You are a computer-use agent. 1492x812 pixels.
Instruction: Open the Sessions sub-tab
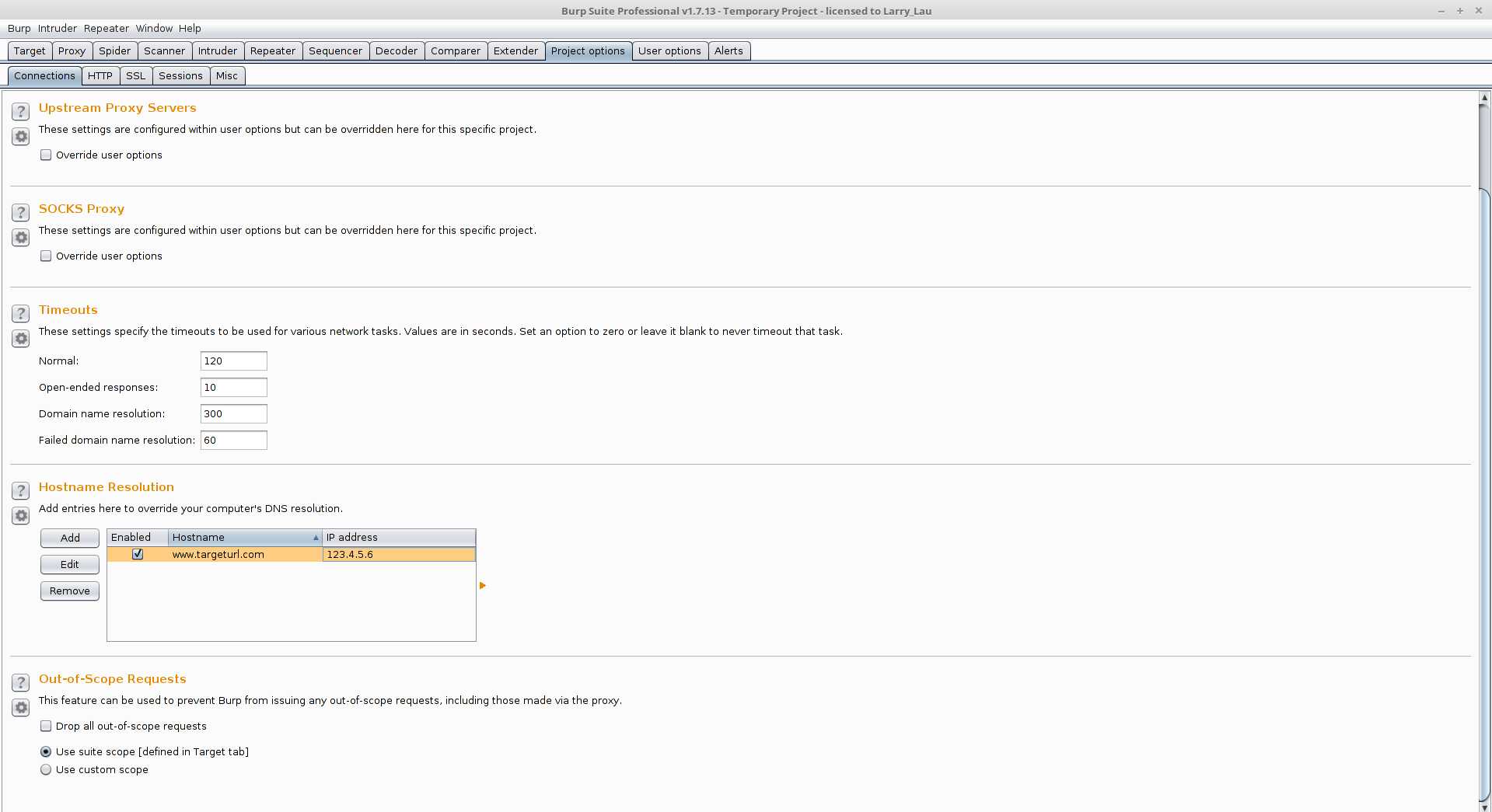click(180, 75)
